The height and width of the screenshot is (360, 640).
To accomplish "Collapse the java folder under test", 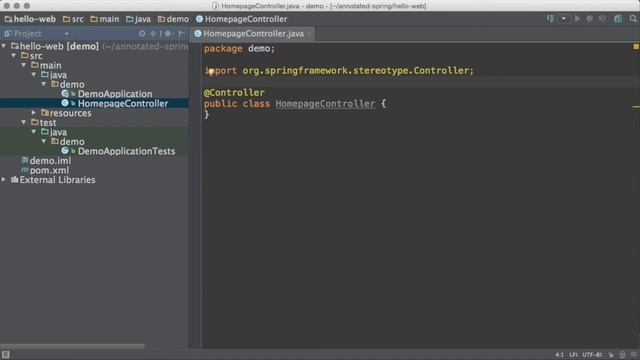I will coord(34,132).
